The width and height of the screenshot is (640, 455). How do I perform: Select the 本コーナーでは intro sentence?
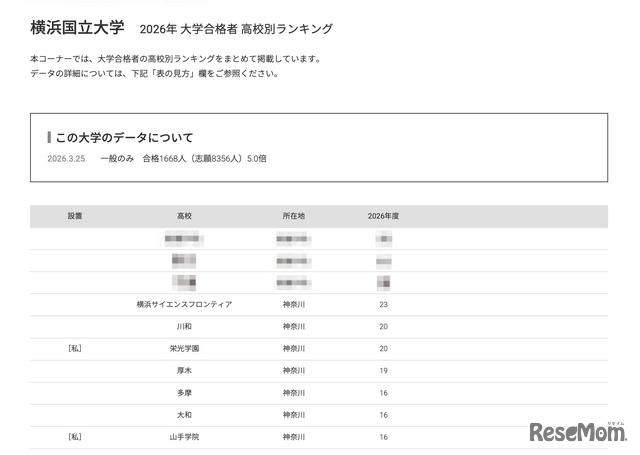pos(177,59)
